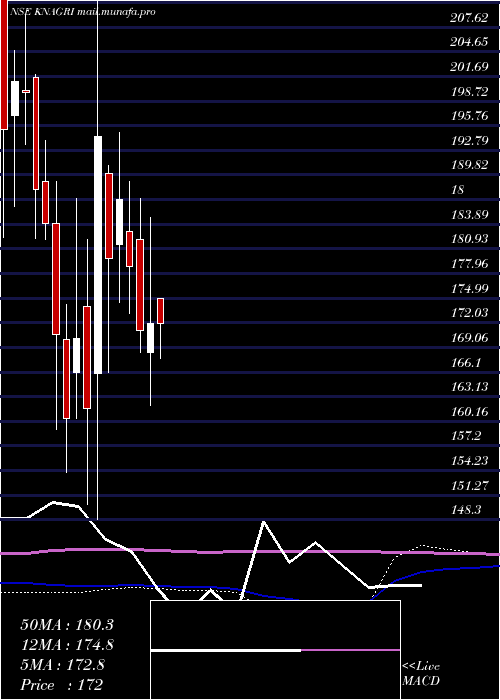Click the 189.82 price label

click(x=470, y=165)
